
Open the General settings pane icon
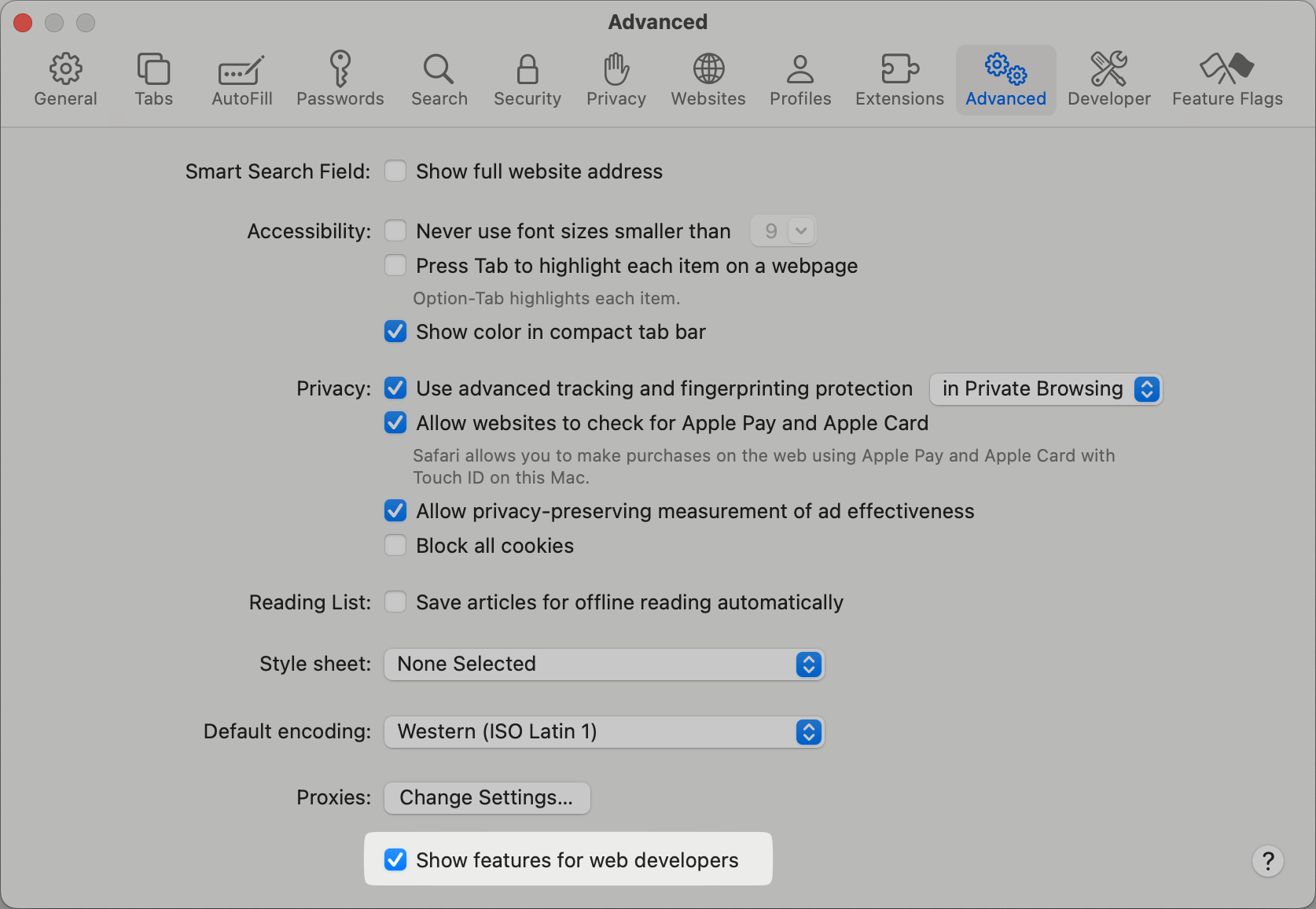pos(66,70)
